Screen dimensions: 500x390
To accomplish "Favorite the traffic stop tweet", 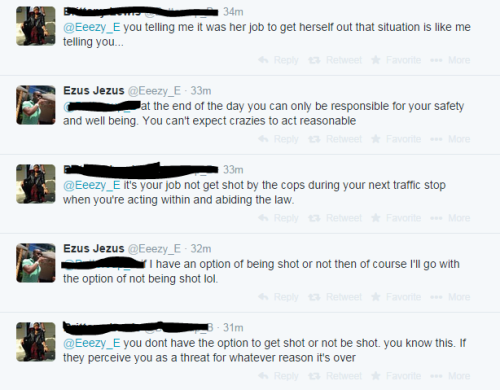I will (396, 218).
